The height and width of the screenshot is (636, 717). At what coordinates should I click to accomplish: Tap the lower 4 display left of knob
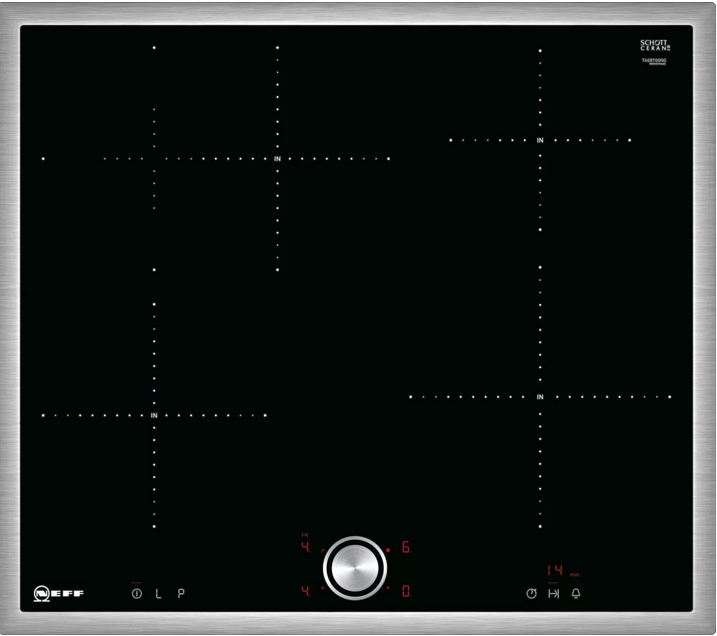(x=305, y=591)
